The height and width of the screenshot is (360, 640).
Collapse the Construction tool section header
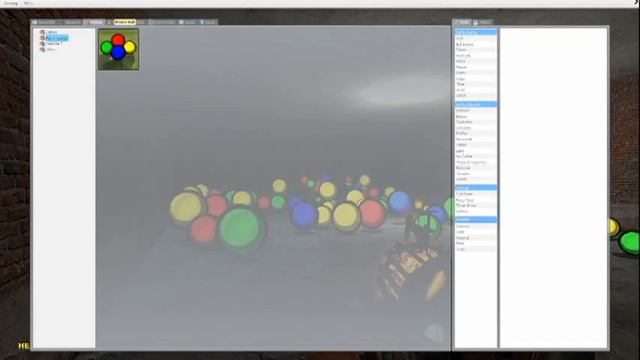476,104
